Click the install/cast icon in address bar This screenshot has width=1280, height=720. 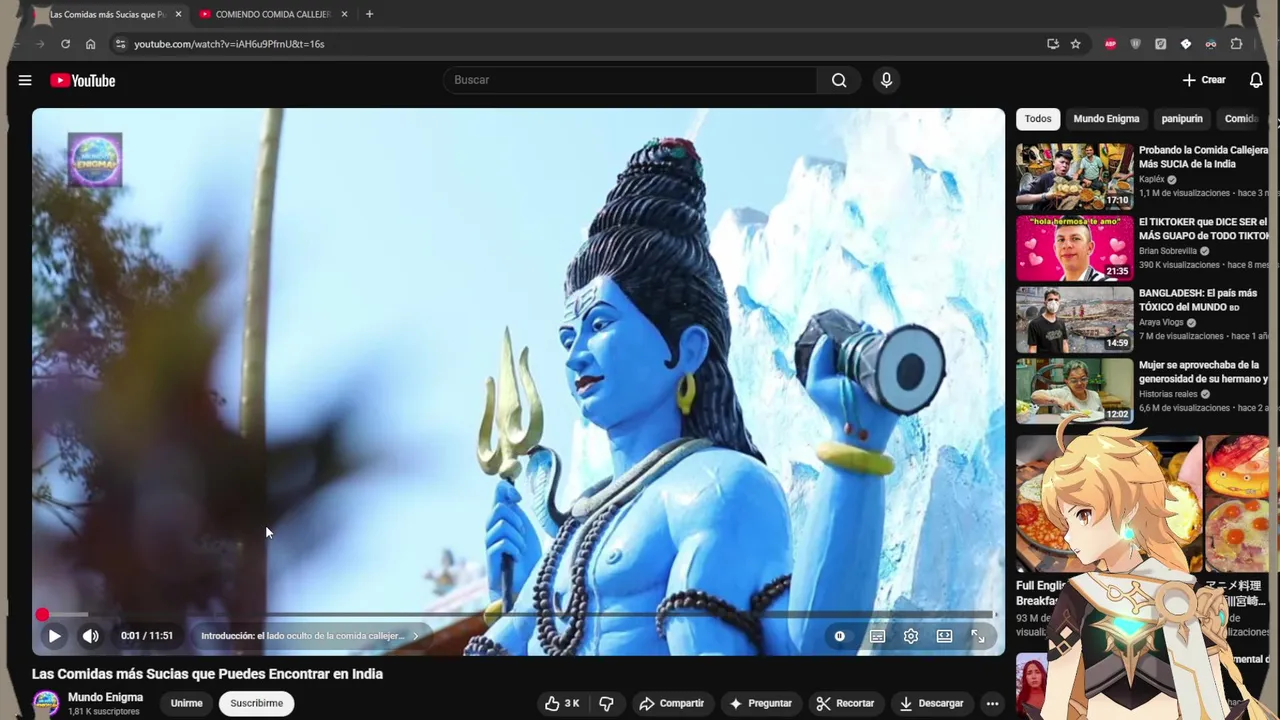pos(1053,44)
